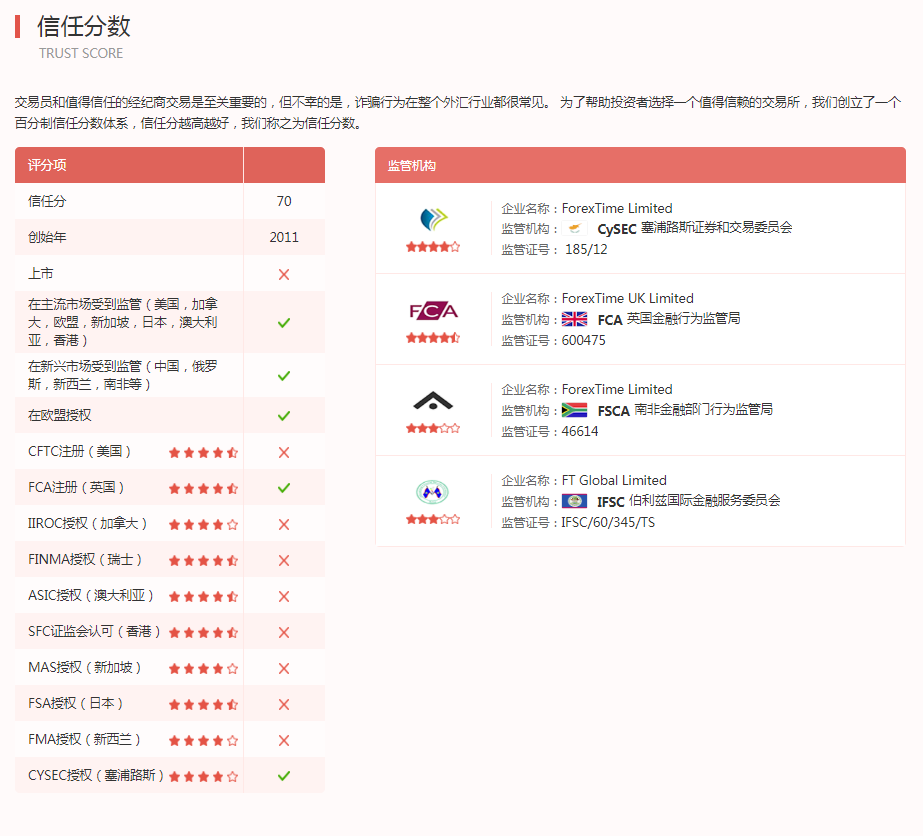Click the FCA regulator logo

[433, 311]
